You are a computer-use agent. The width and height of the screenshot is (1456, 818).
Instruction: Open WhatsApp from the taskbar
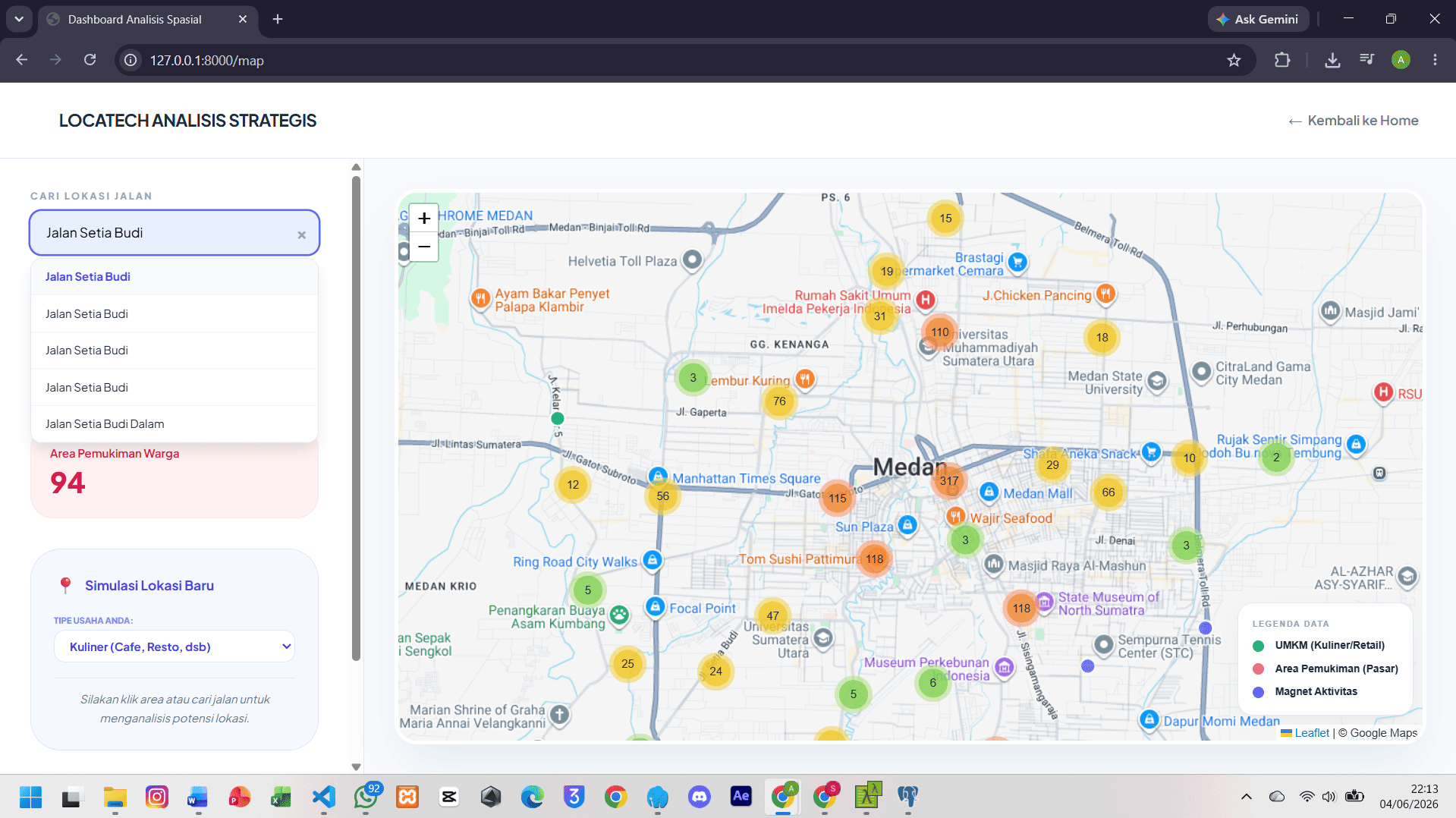click(x=366, y=797)
